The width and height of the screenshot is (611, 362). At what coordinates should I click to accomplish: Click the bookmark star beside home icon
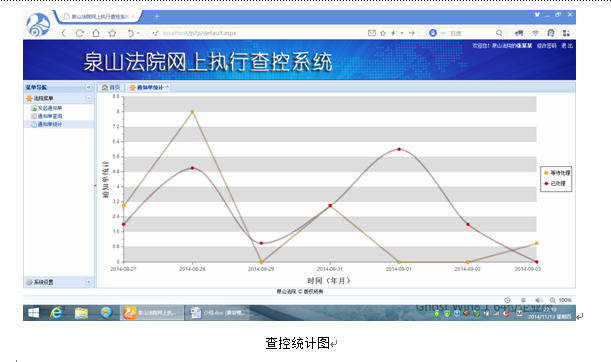coord(112,33)
